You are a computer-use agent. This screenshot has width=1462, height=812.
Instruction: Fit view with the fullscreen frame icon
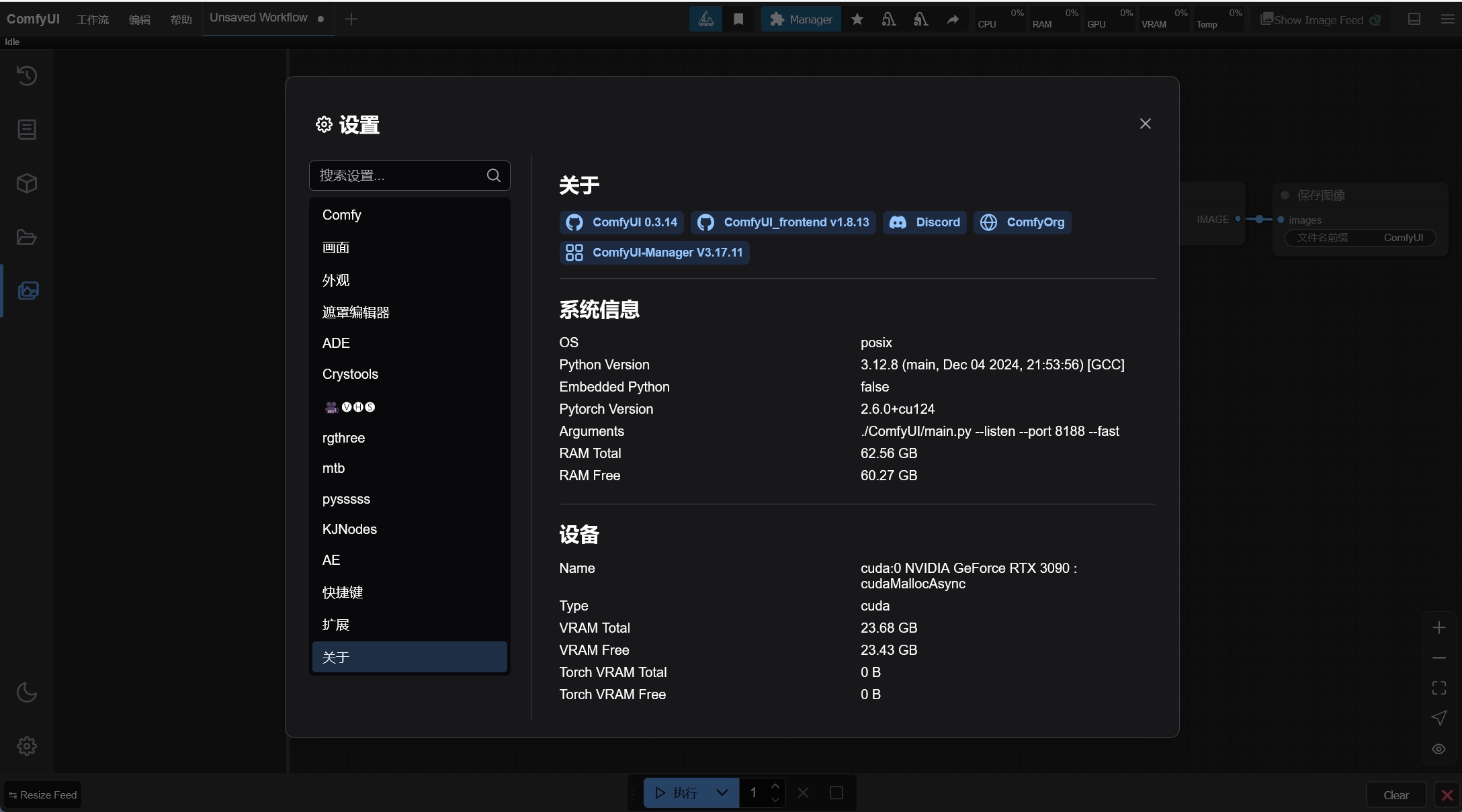1438,688
